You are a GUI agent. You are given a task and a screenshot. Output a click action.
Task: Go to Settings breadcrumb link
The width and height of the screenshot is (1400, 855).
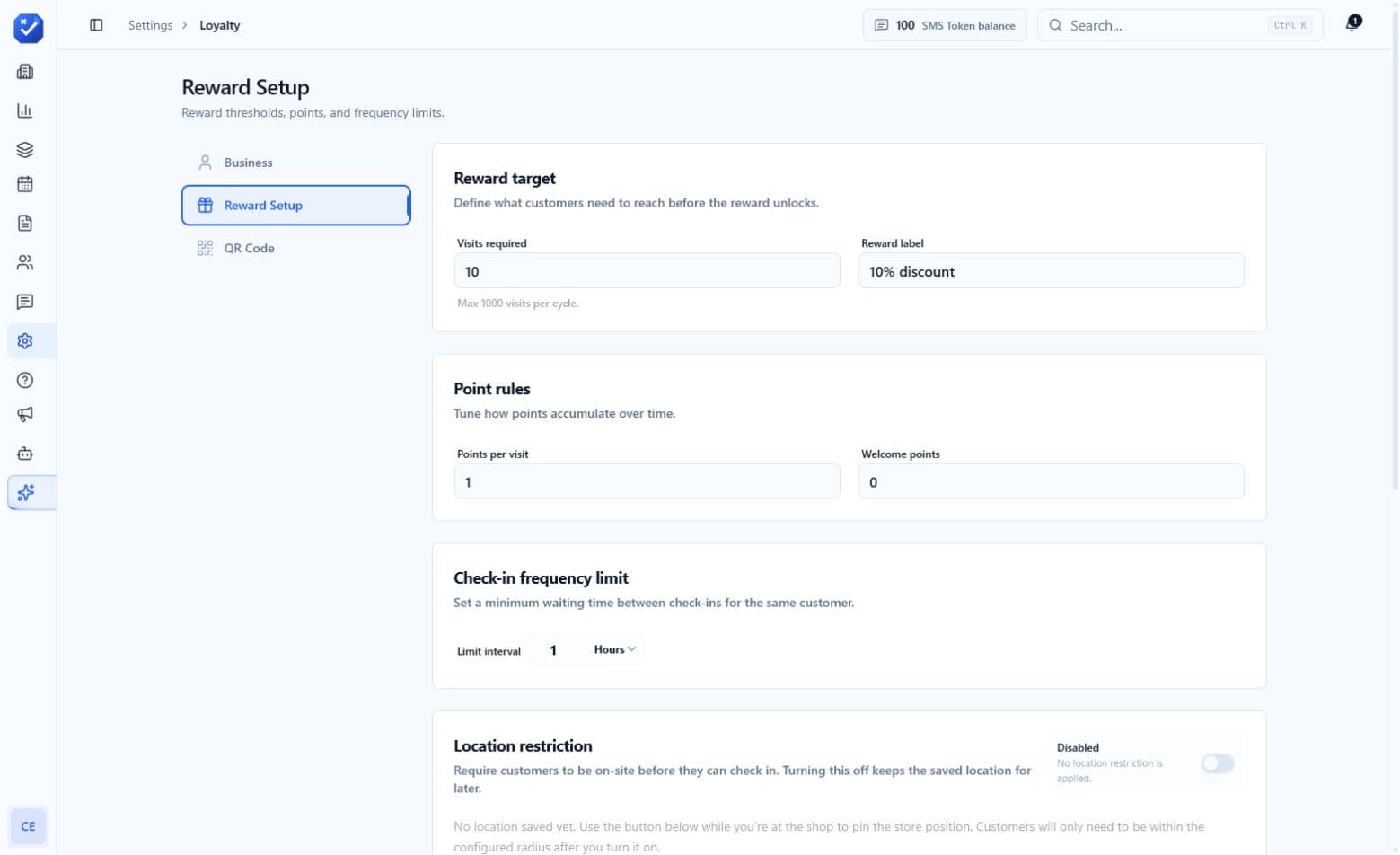(x=150, y=25)
